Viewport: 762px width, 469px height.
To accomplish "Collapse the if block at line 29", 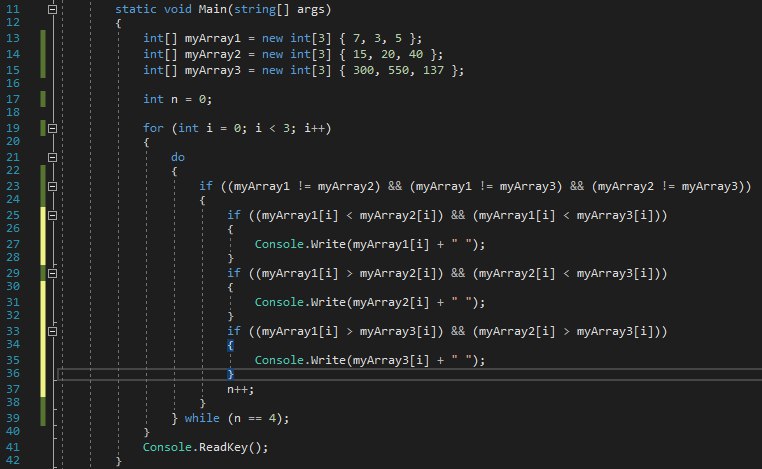I will [x=52, y=273].
